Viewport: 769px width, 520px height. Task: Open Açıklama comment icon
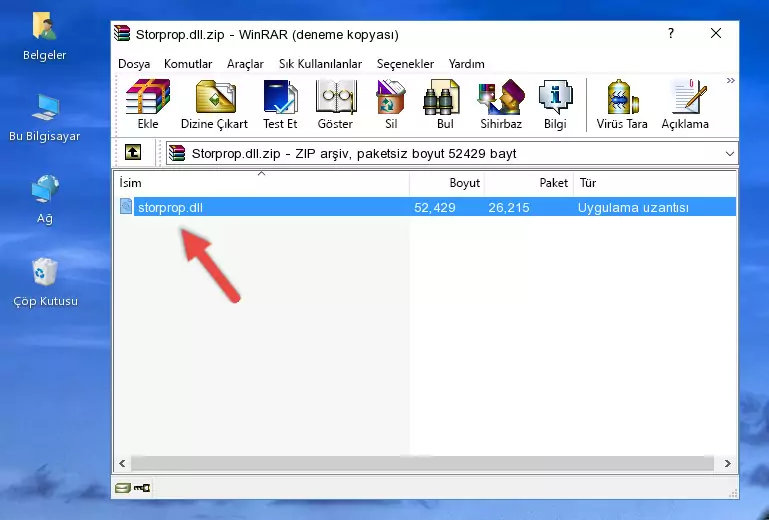[x=685, y=104]
